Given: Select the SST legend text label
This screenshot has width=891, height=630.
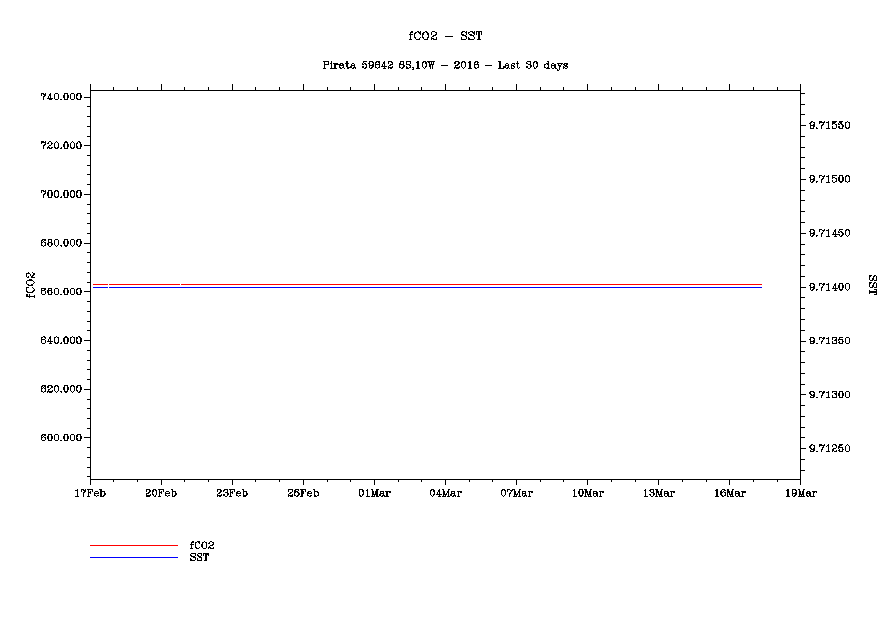Looking at the screenshot, I should click(199, 557).
